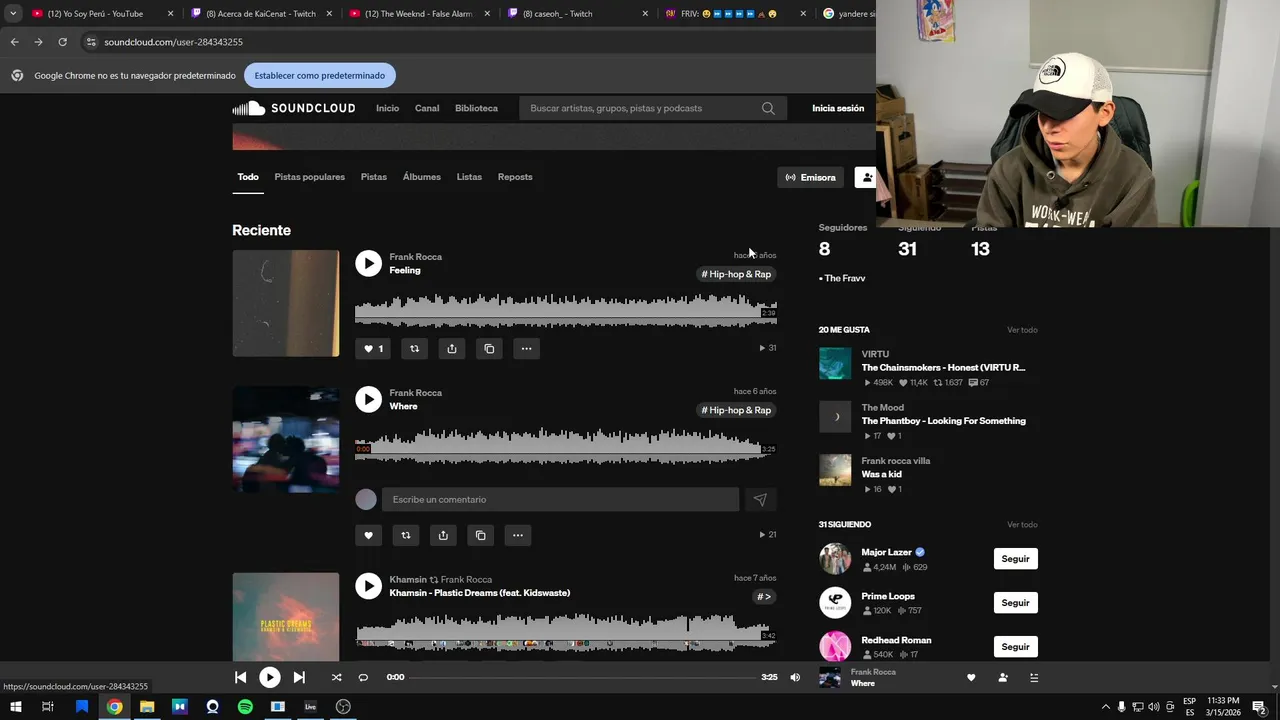Click the # Hip-hop & Rap tag on Feeling
Screen dimensions: 1280x720
point(736,274)
